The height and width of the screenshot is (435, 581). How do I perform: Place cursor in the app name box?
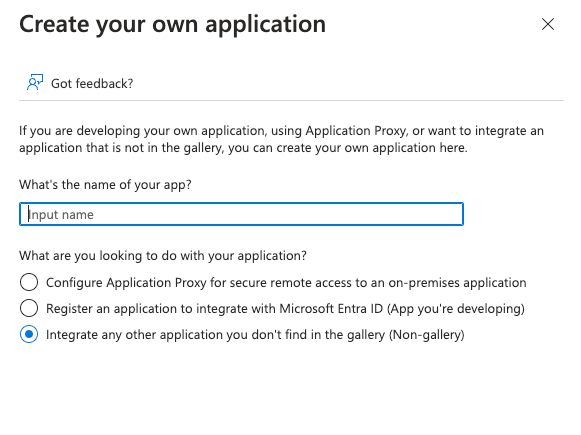(x=241, y=214)
